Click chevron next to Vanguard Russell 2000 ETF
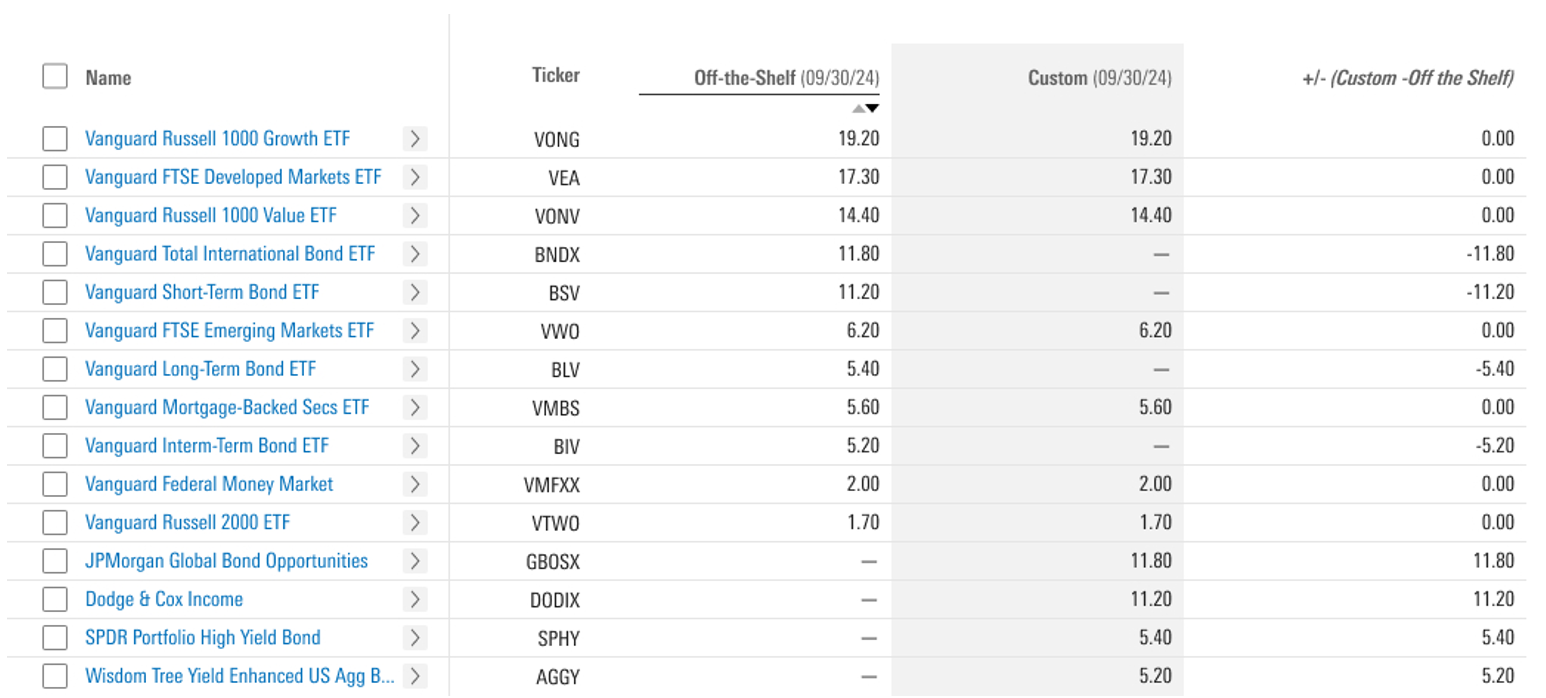The width and height of the screenshot is (1546, 698). pyautogui.click(x=415, y=523)
